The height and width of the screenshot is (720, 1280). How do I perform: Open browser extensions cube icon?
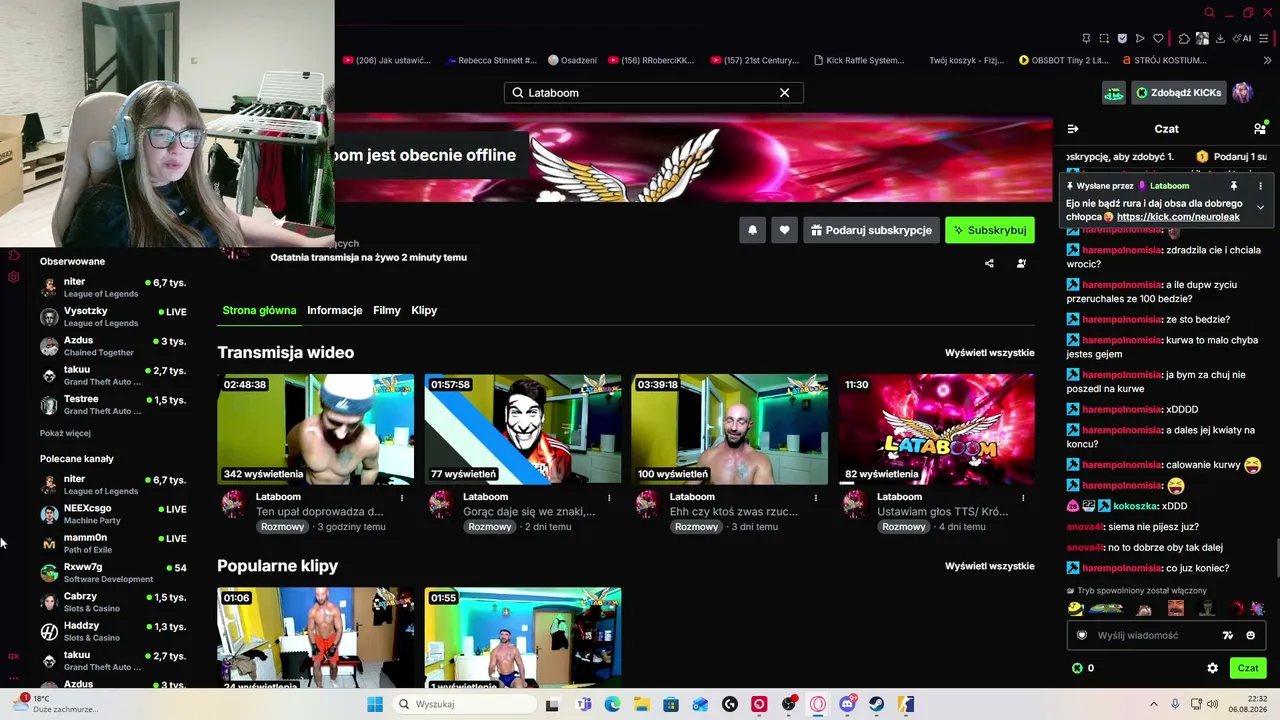[x=1184, y=39]
